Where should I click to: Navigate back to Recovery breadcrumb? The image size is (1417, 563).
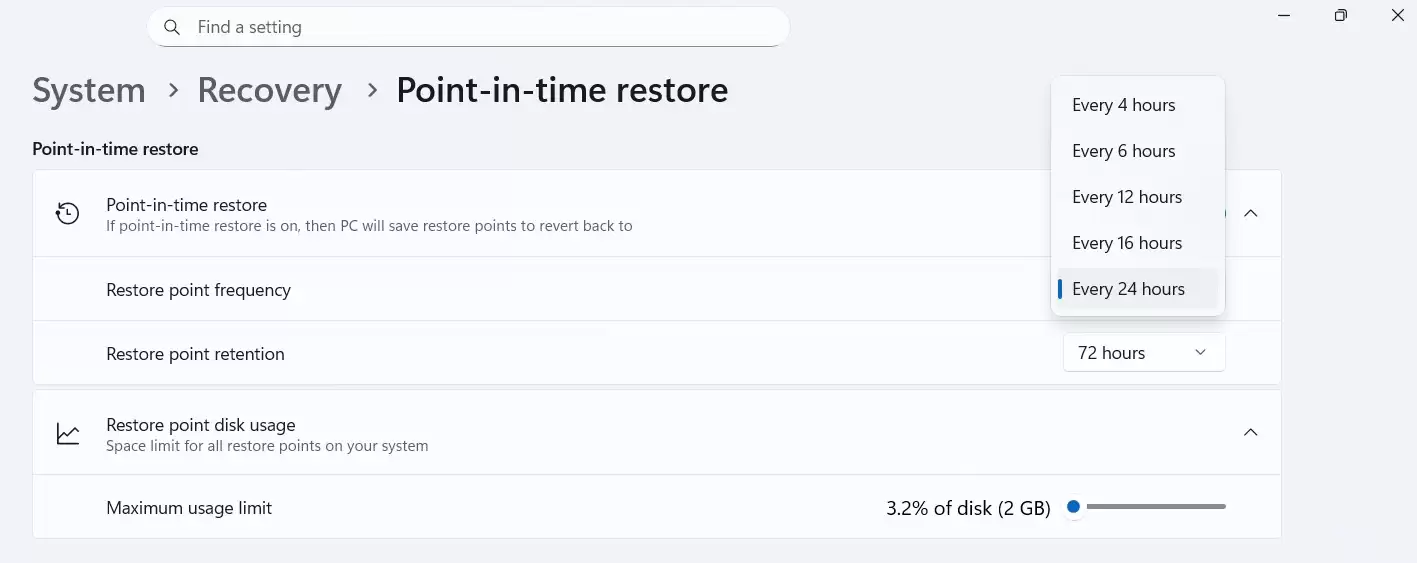click(270, 90)
